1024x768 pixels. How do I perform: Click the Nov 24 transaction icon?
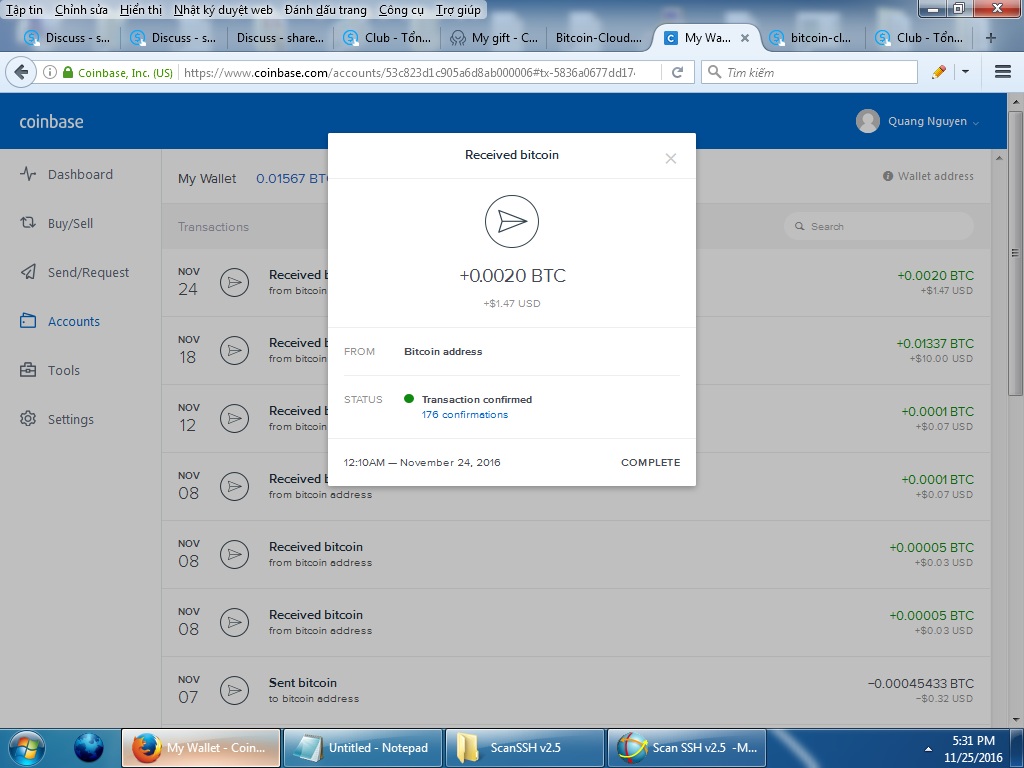point(234,283)
